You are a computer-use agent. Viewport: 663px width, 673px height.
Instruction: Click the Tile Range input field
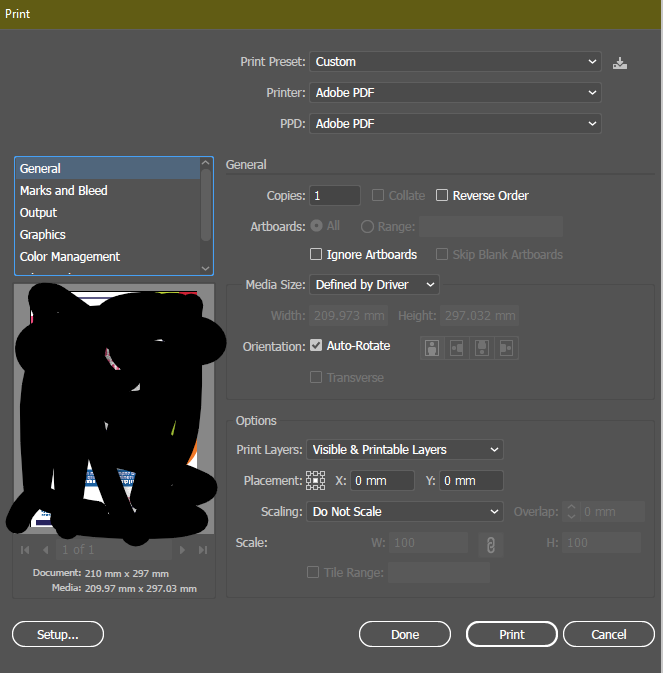(439, 573)
